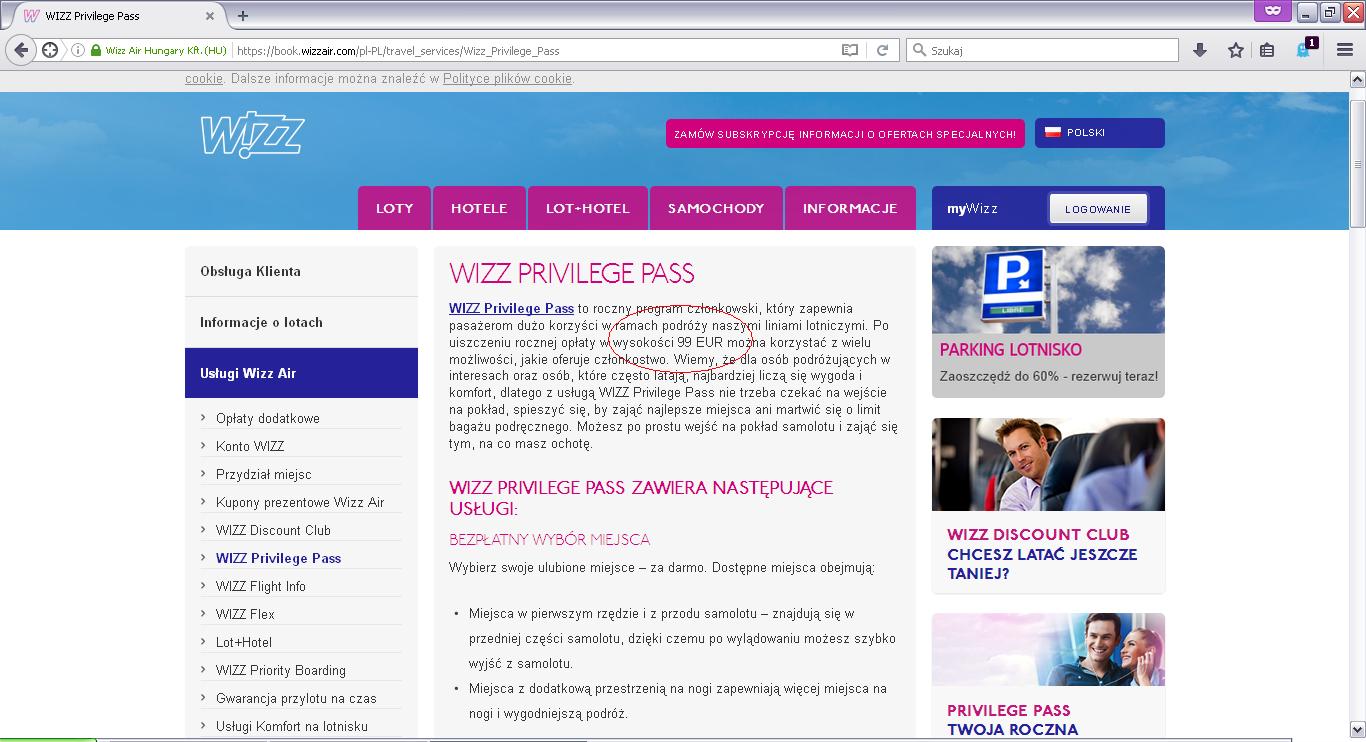Click the URL address field
This screenshot has height=742, width=1366.
tap(536, 50)
